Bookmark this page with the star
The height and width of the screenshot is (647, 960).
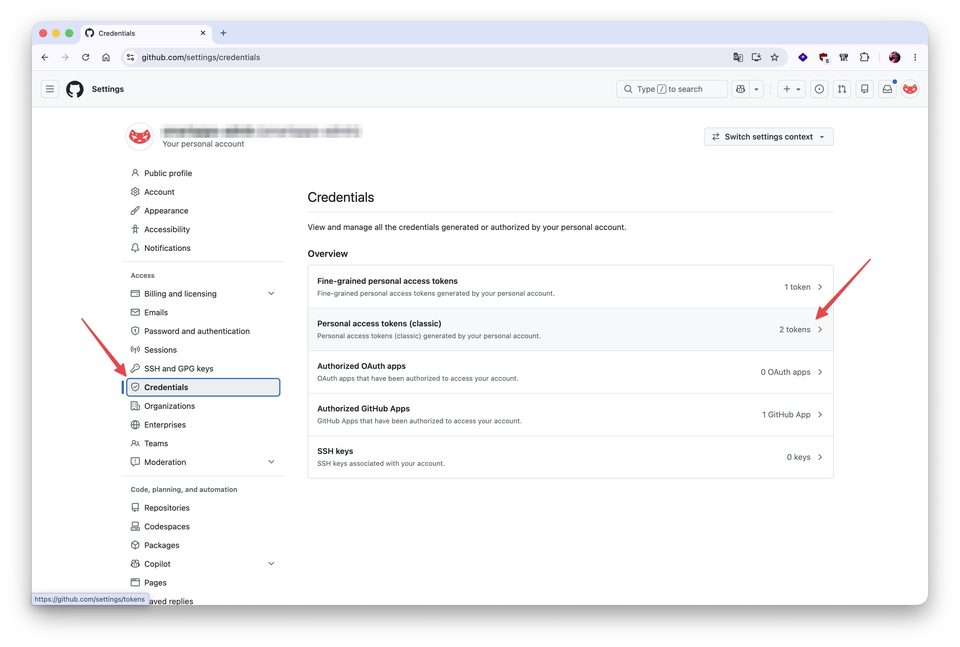[x=774, y=57]
